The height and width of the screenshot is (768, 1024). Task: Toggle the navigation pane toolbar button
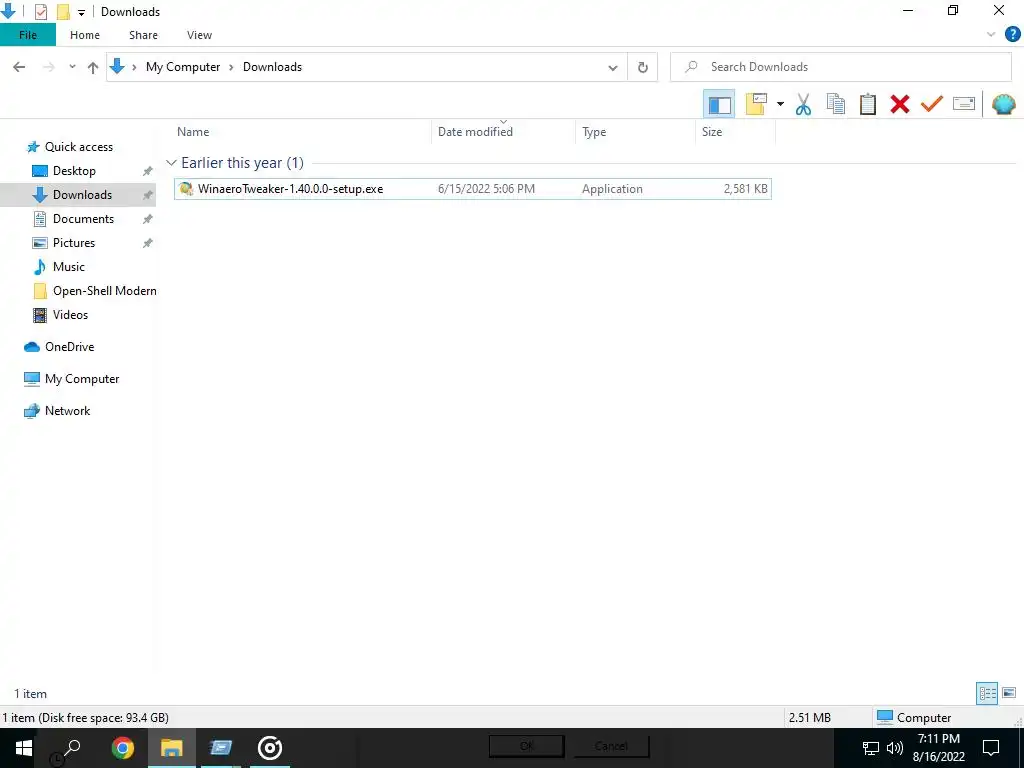coord(719,104)
